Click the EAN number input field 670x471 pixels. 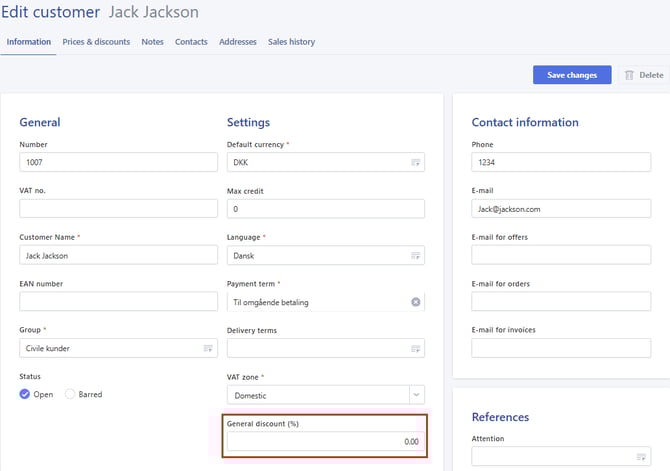click(118, 302)
